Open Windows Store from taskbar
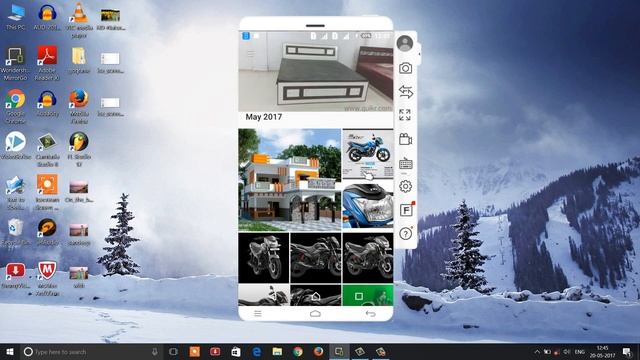The height and width of the screenshot is (360, 640). pyautogui.click(x=236, y=351)
